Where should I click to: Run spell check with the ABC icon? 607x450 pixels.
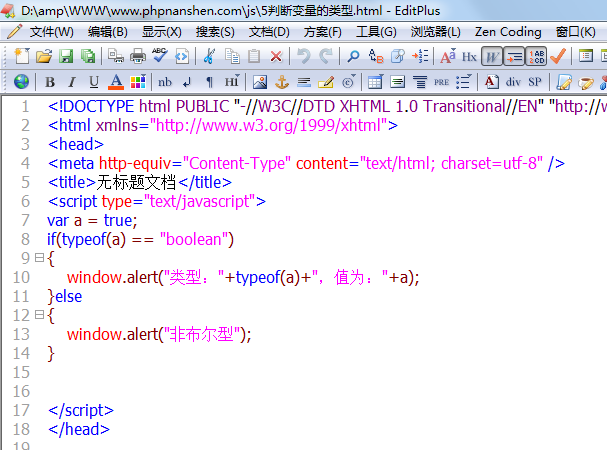click(159, 56)
